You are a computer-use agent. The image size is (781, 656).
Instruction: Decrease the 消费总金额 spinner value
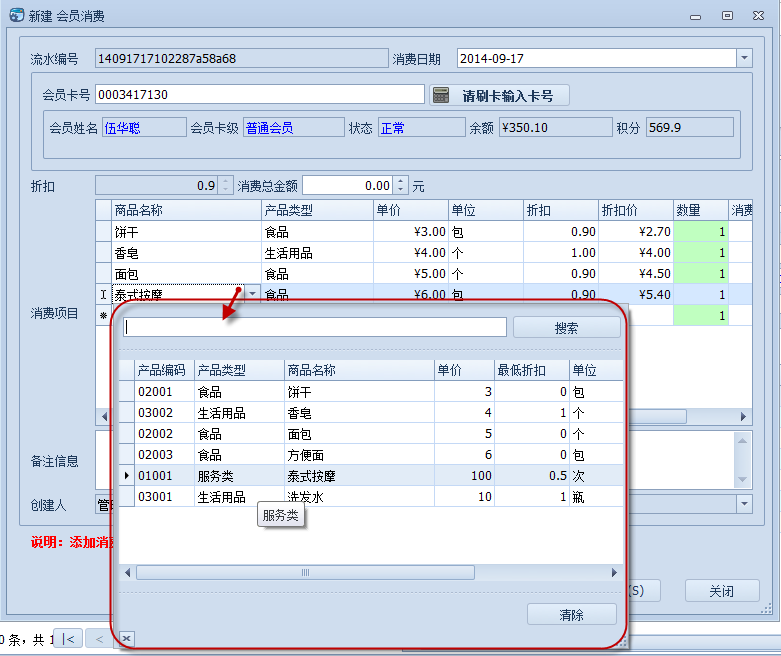[400, 190]
